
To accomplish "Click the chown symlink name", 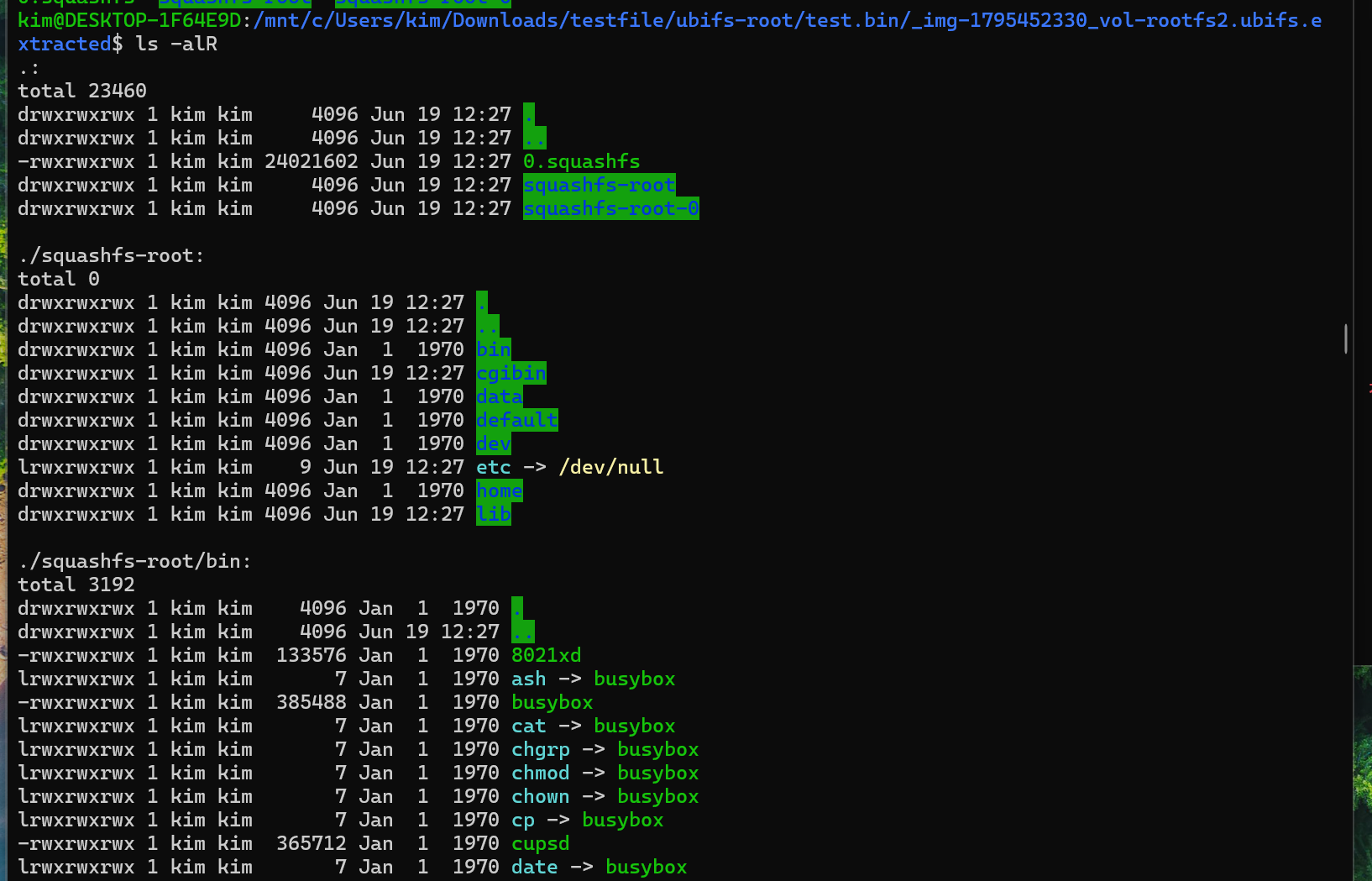I will (x=541, y=796).
